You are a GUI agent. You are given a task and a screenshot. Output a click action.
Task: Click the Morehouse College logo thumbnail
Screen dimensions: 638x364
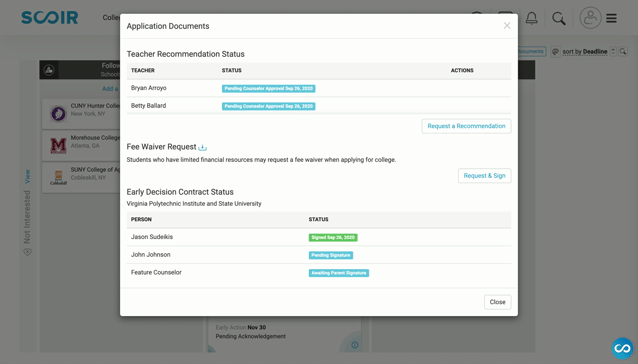pos(58,146)
